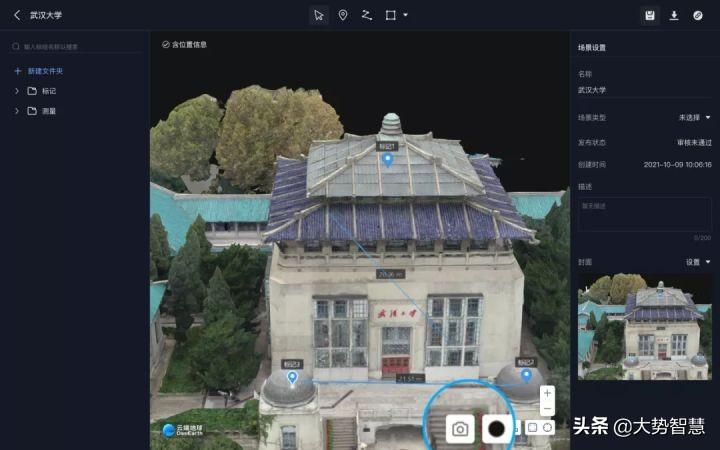This screenshot has height=450, width=720.
Task: Select the pointer cursor tool
Action: (319, 15)
